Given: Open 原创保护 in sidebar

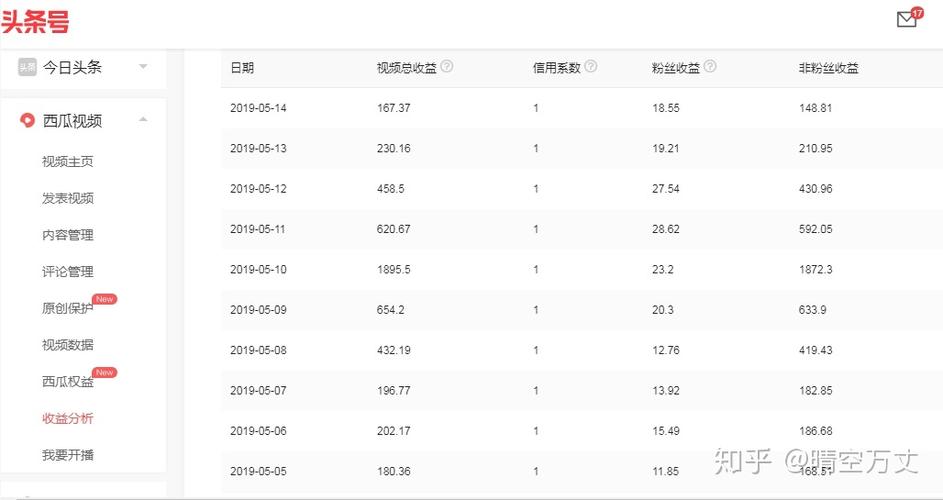Looking at the screenshot, I should 68,308.
